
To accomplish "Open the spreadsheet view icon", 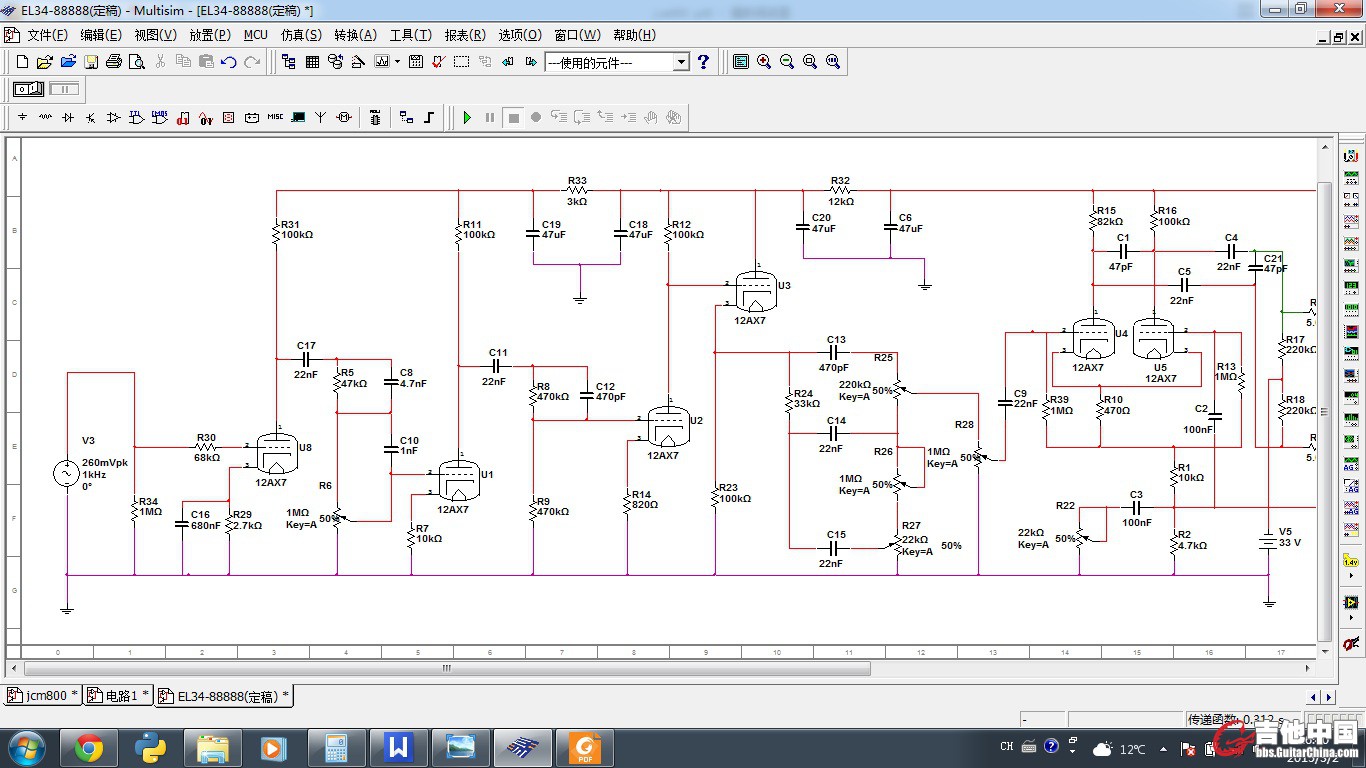I will click(312, 62).
